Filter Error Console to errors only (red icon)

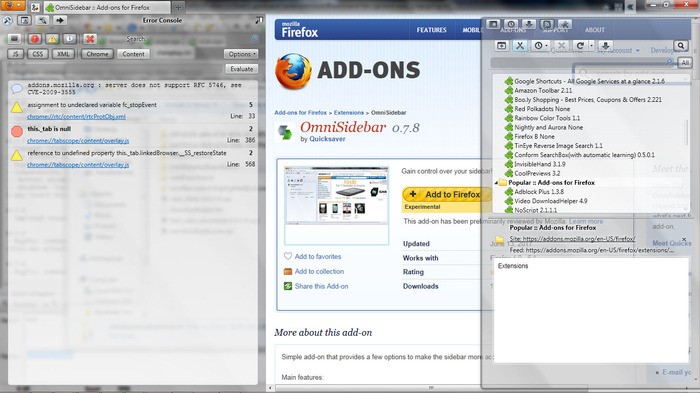[34, 39]
